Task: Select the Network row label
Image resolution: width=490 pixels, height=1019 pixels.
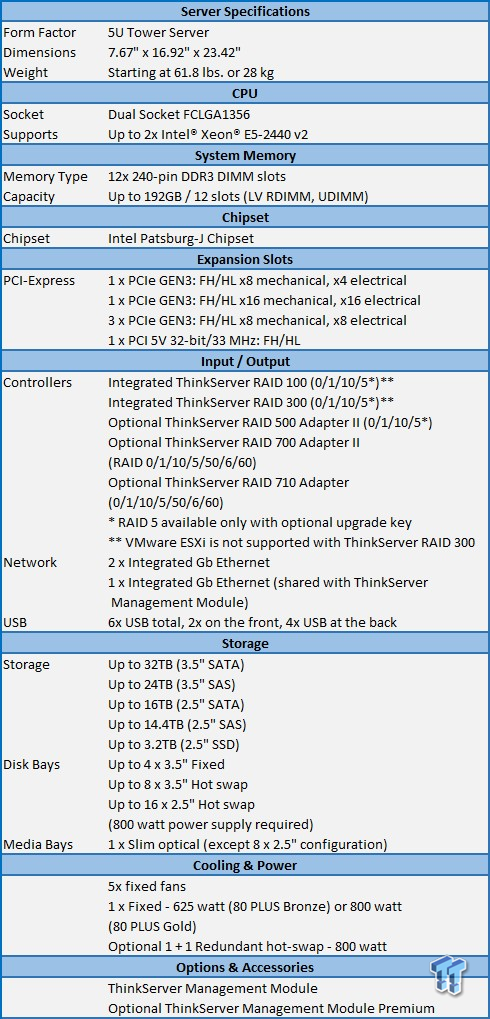Action: [30, 562]
